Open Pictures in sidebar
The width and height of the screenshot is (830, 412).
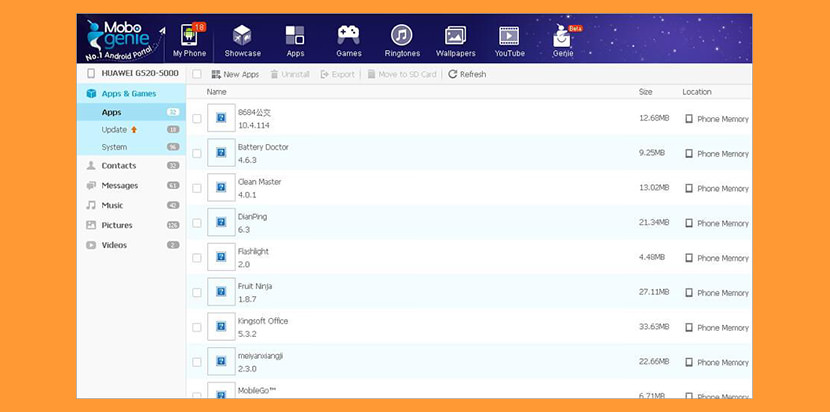132,226
